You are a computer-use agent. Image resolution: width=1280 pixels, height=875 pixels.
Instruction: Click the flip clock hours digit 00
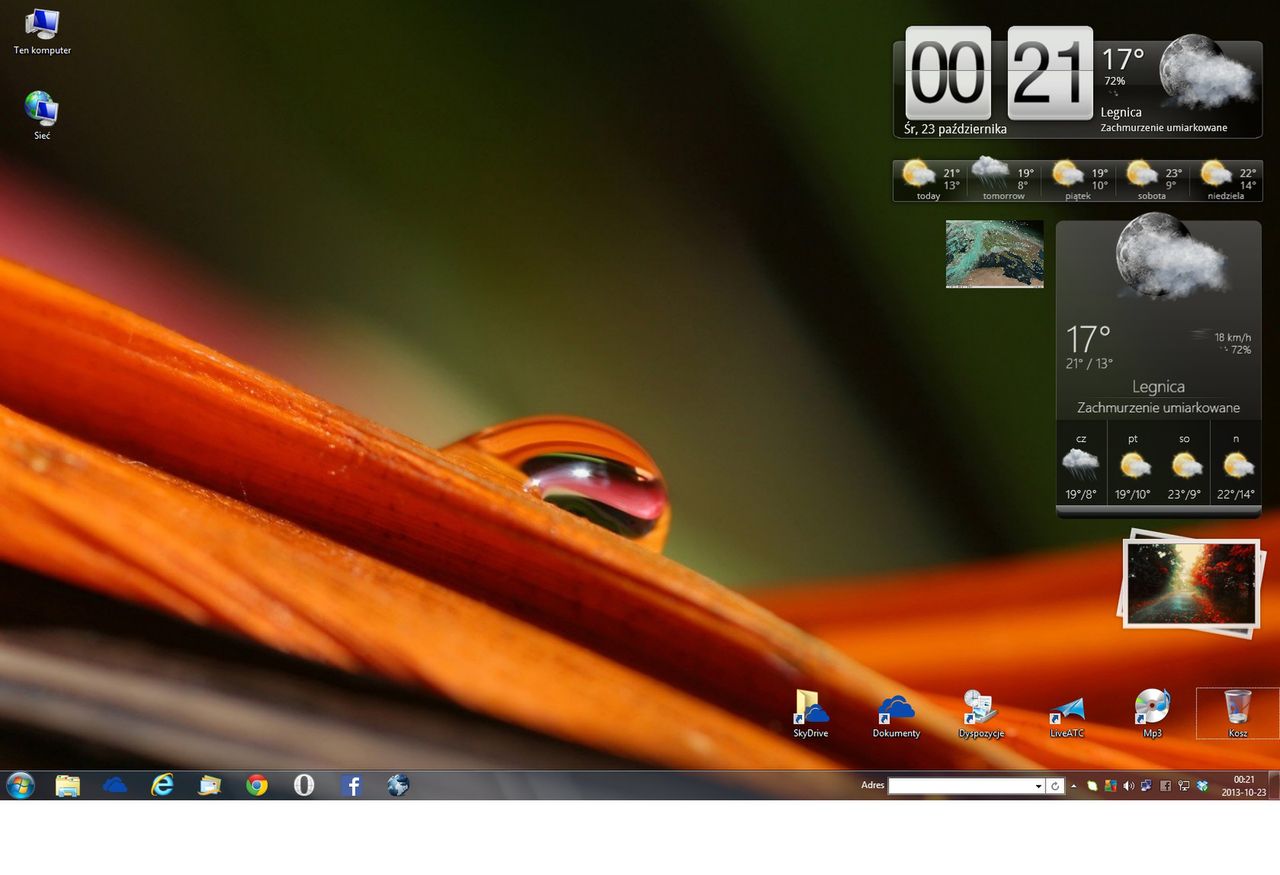[948, 73]
